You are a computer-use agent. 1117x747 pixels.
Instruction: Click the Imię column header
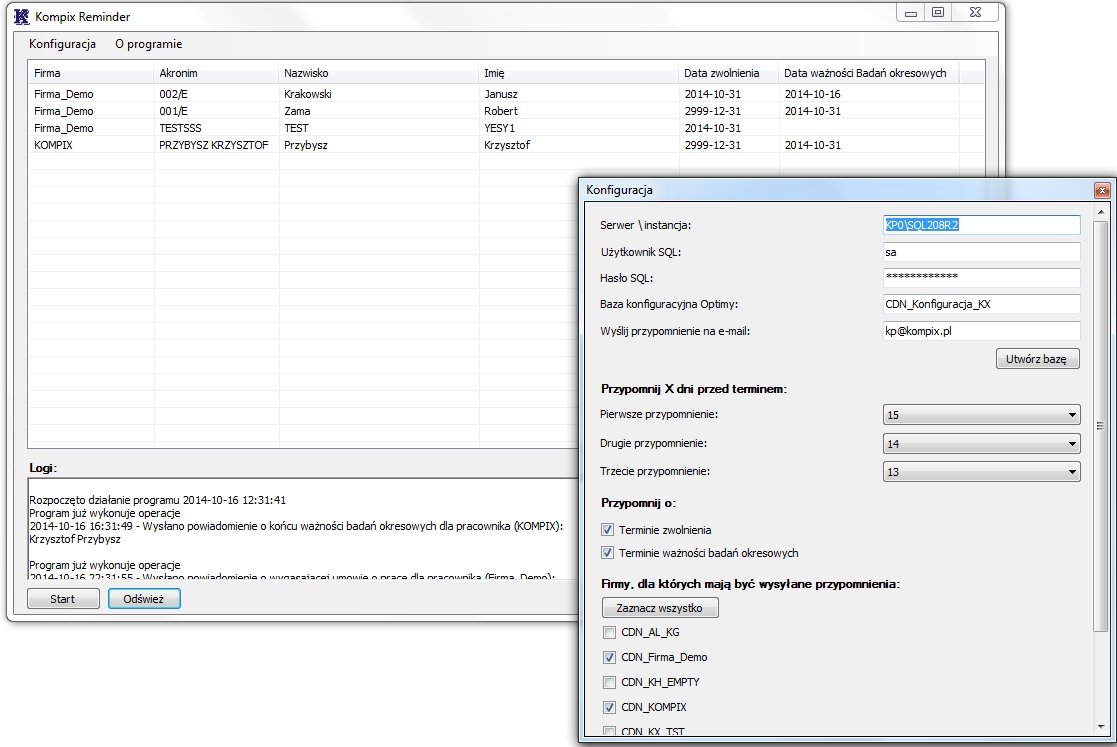click(x=578, y=73)
